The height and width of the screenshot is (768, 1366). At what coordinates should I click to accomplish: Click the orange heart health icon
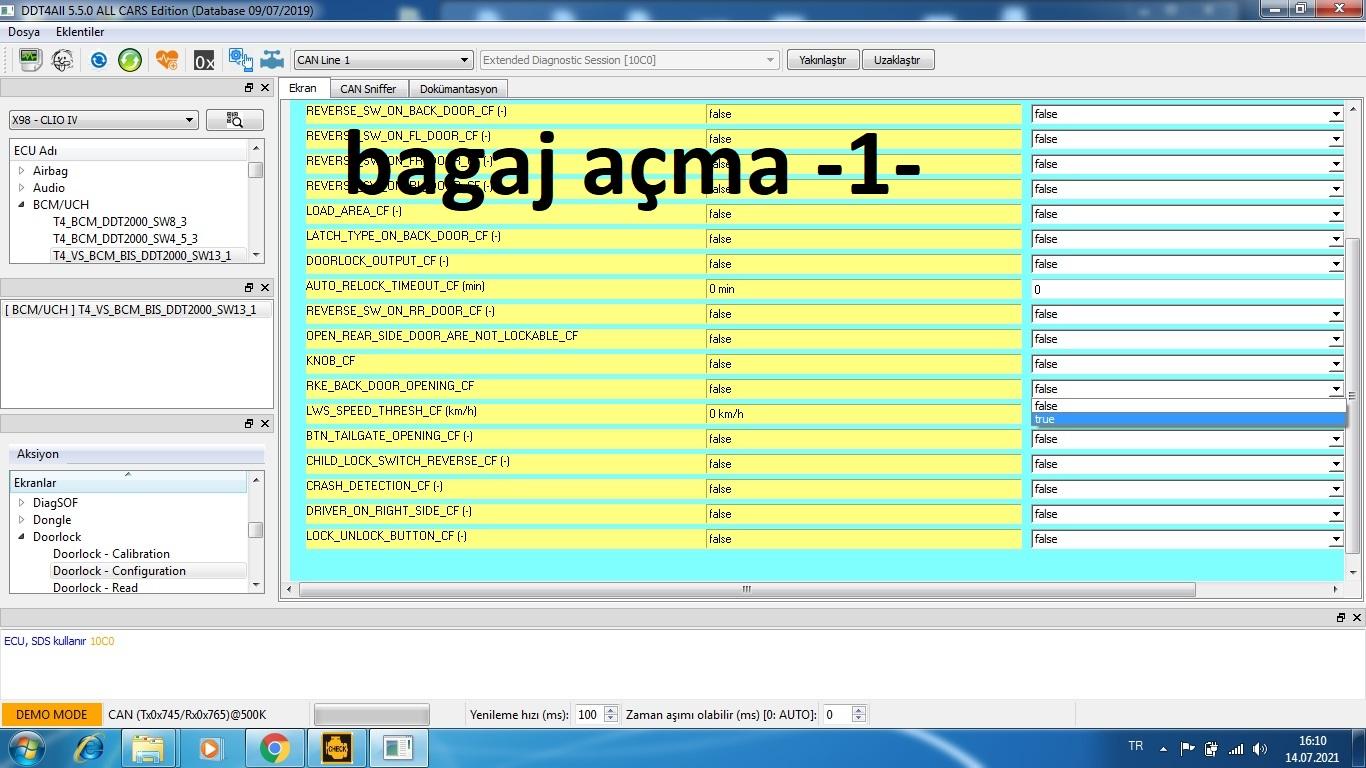(x=166, y=60)
